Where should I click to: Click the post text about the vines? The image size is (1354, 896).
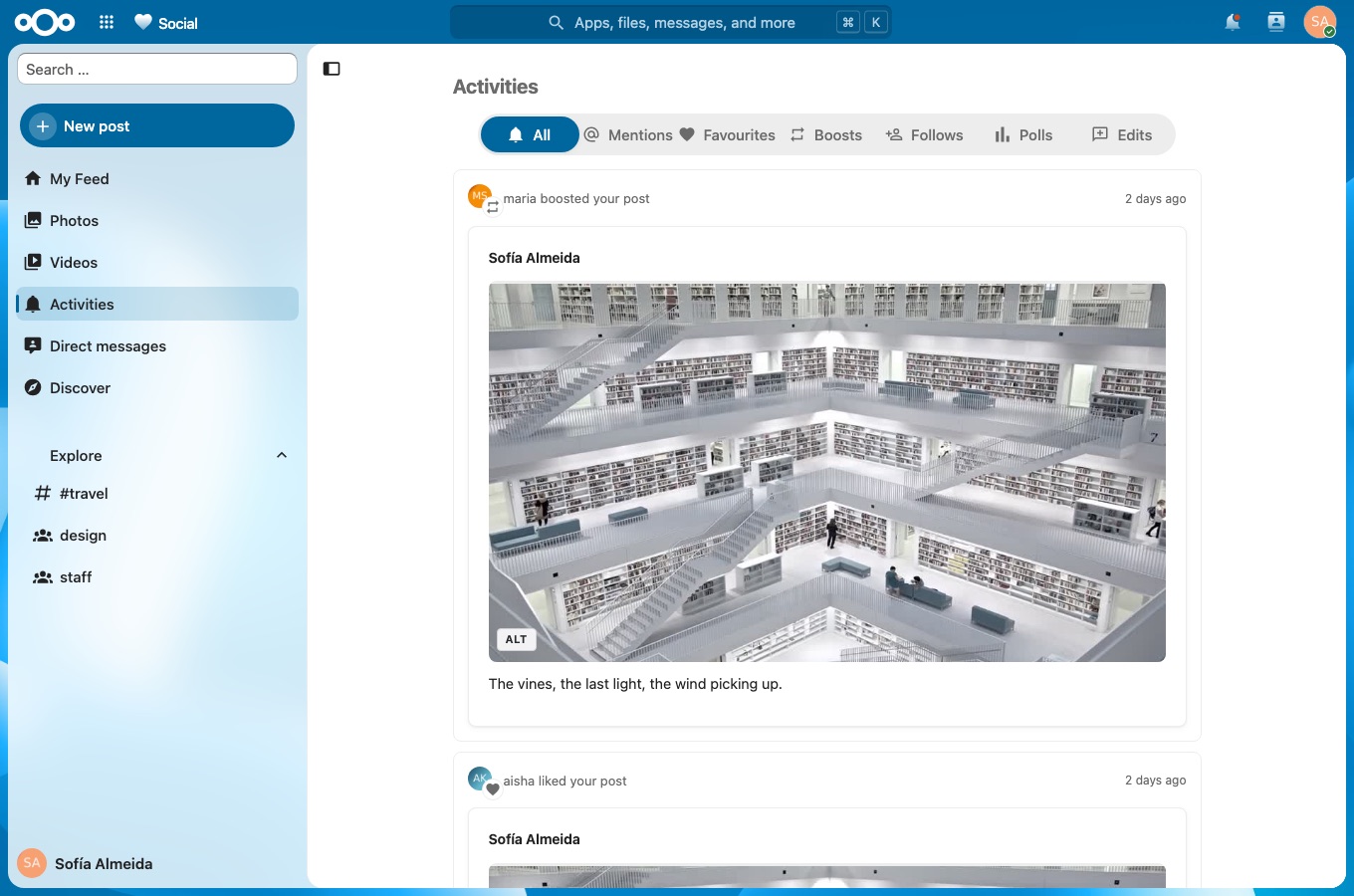635,684
